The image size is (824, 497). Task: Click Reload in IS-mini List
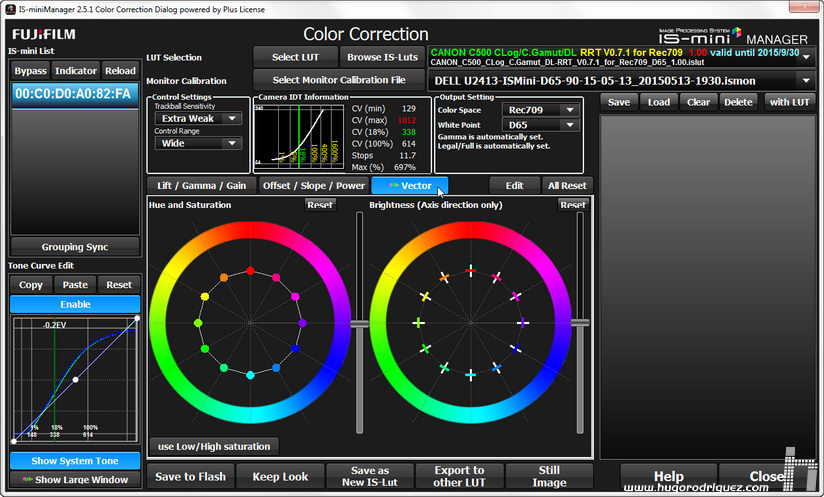pyautogui.click(x=120, y=71)
